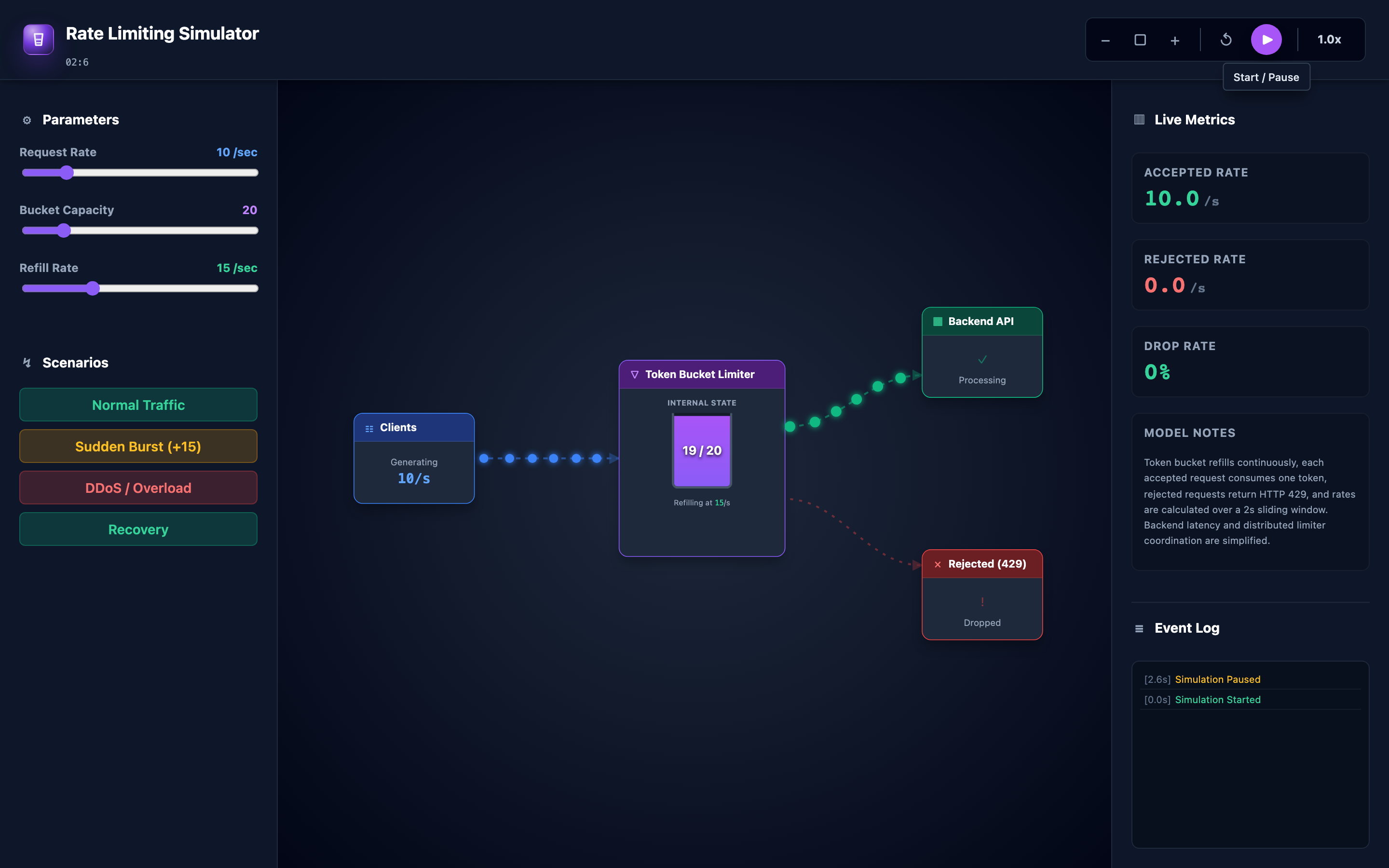Image resolution: width=1389 pixels, height=868 pixels.
Task: Click the Refilling at 15/s label
Action: coord(701,503)
